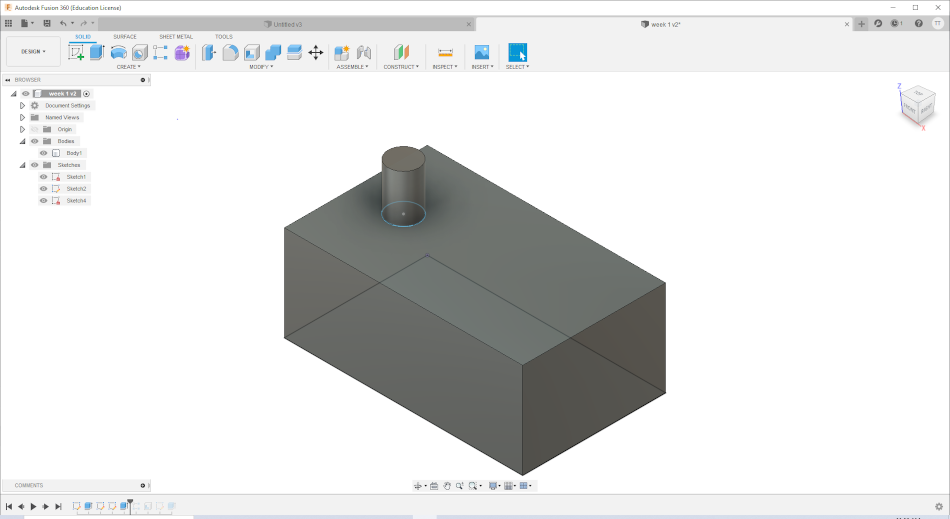Viewport: 950px width, 519px height.
Task: Toggle visibility of Origin folder
Action: 35,130
